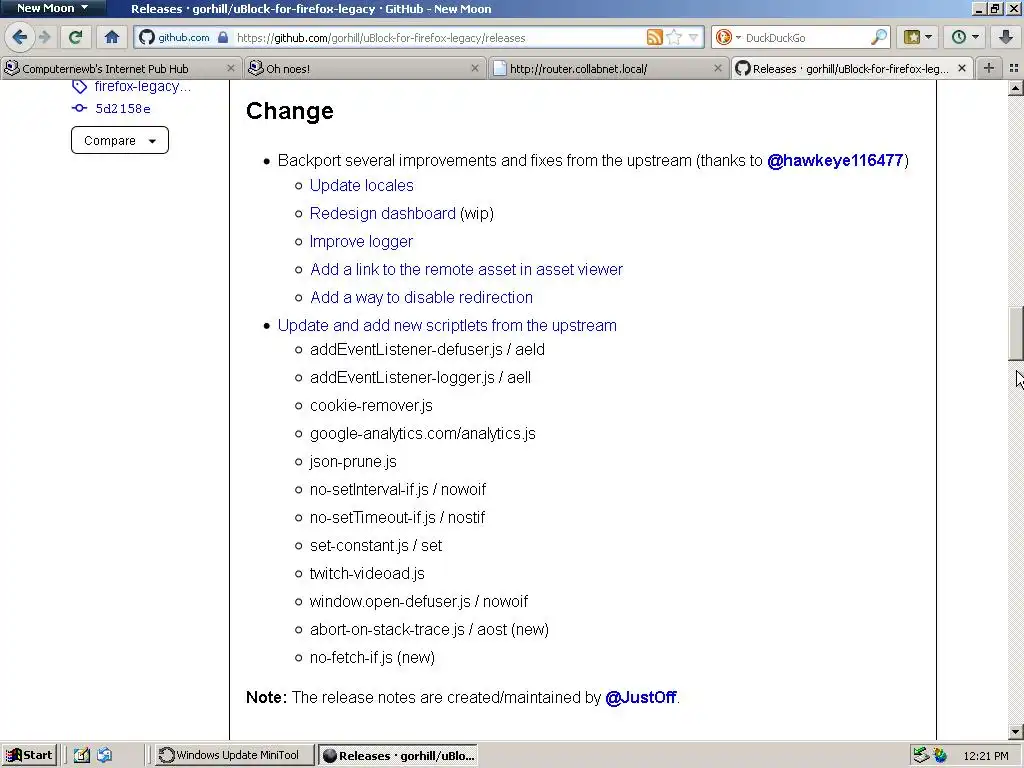Close the Releases GitHub tab
The height and width of the screenshot is (768, 1024).
(961, 68)
